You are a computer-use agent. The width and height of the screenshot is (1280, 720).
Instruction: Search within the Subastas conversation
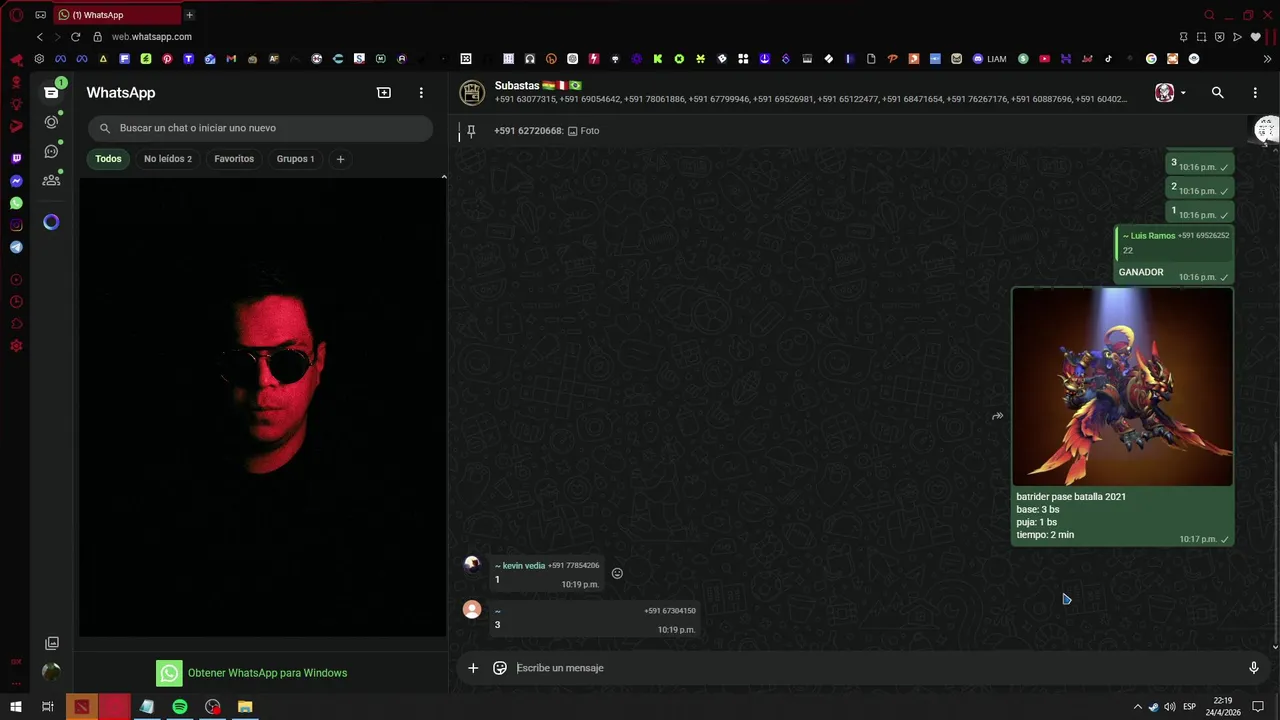(1217, 93)
